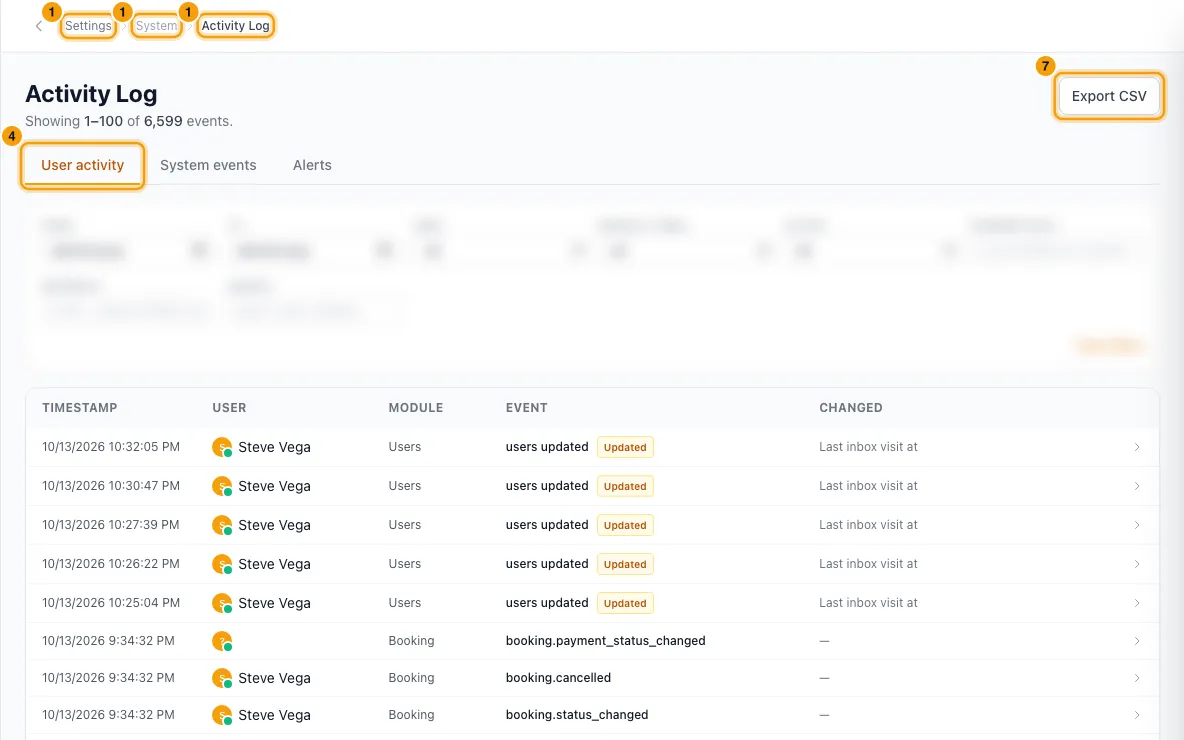1184x740 pixels.
Task: Click 'Last inbox visit at' in 10:32:05 PM row
Action: tap(868, 447)
